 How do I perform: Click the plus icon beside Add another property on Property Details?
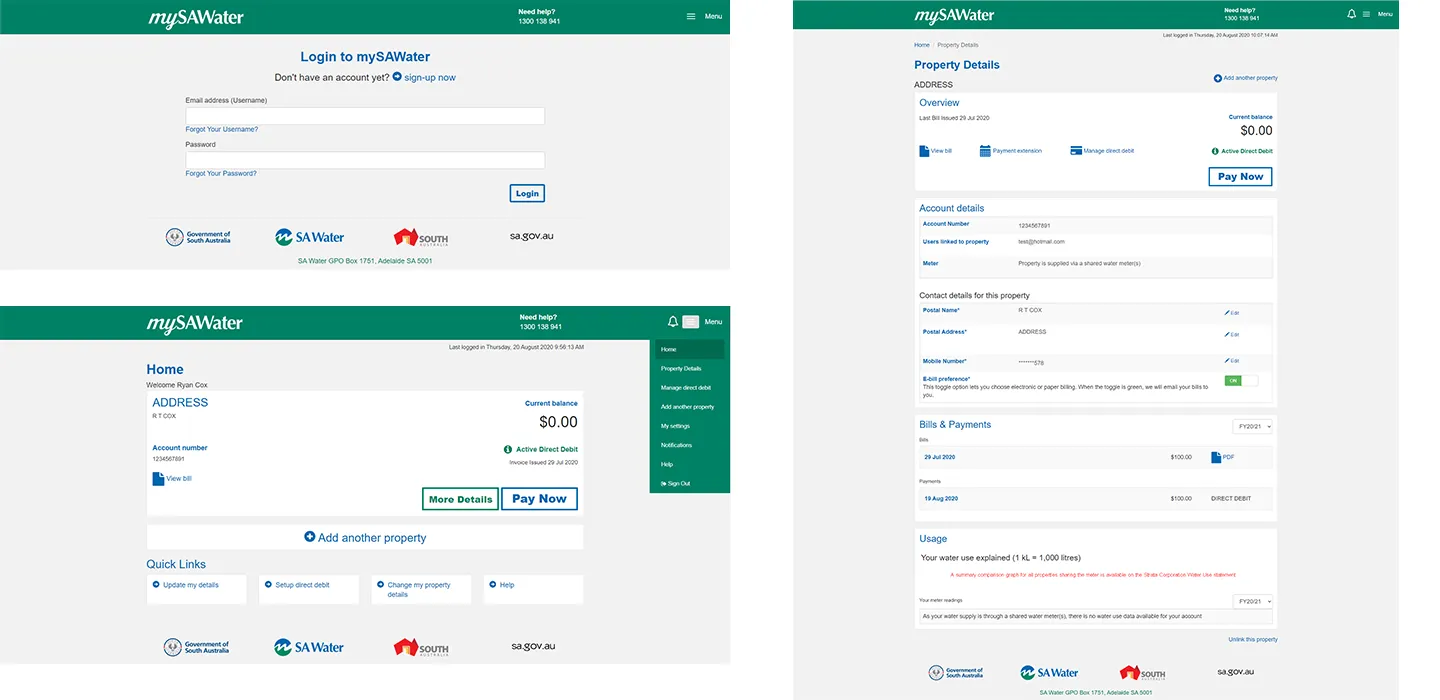(x=1217, y=78)
